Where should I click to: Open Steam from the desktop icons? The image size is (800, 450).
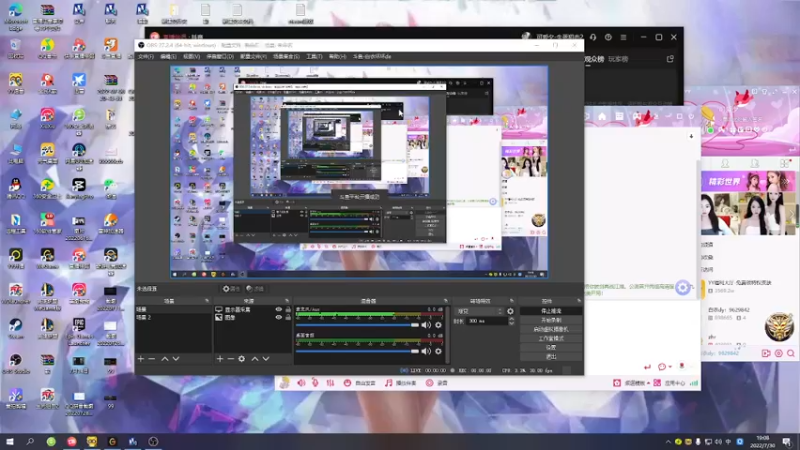(16, 329)
